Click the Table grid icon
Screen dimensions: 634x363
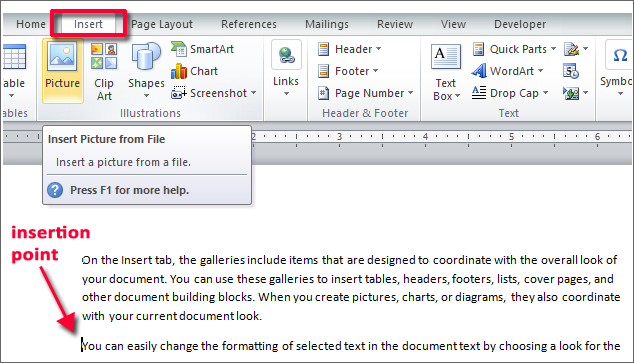coord(15,57)
